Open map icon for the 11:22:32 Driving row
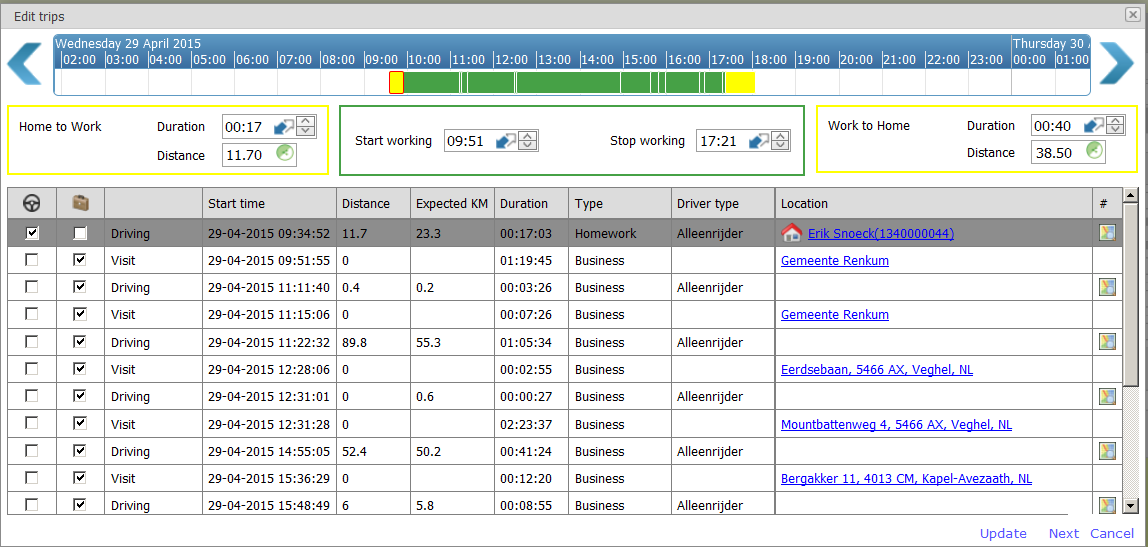The width and height of the screenshot is (1148, 547). pos(1105,342)
